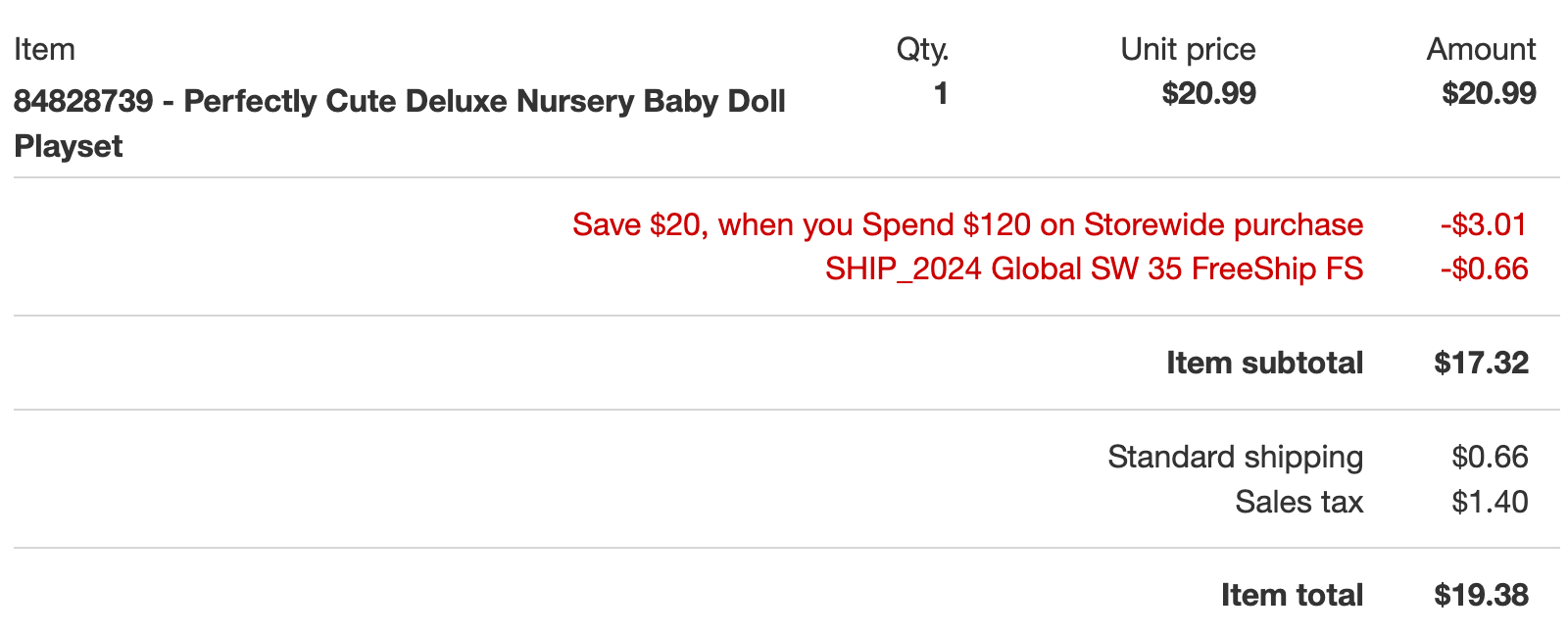
Task: Select the $17.32 subtotal amount
Action: pyautogui.click(x=1481, y=364)
